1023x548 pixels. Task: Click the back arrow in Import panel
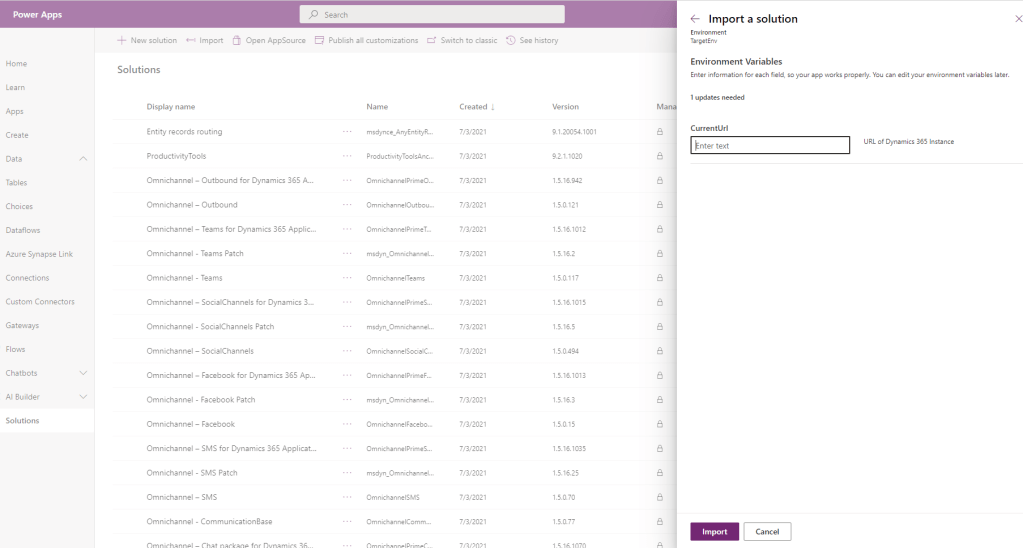(695, 19)
